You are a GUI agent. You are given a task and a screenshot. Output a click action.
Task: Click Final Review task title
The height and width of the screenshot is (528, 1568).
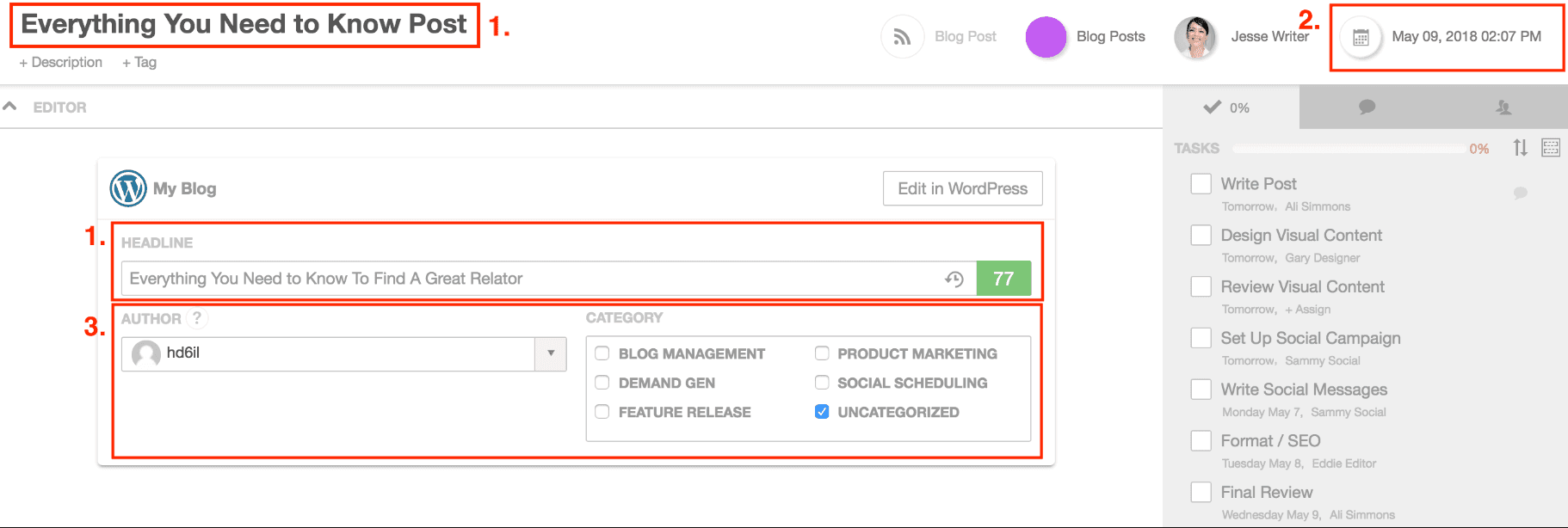[1267, 492]
